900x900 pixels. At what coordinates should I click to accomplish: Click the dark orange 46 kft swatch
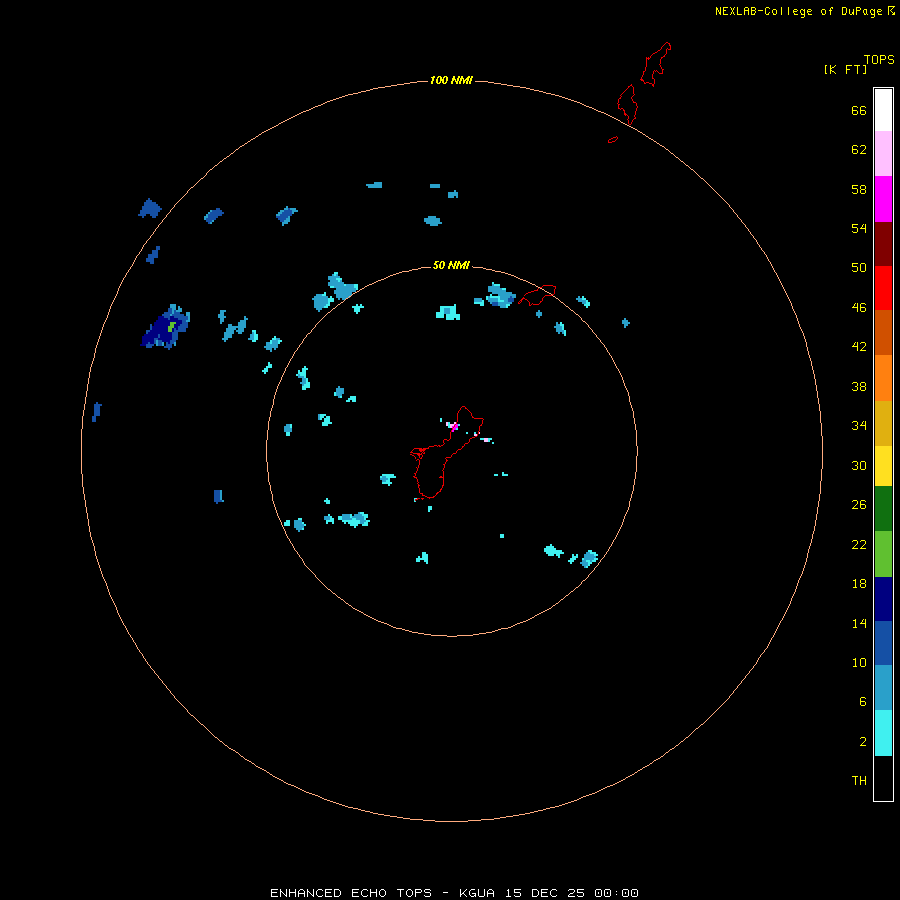[x=883, y=332]
